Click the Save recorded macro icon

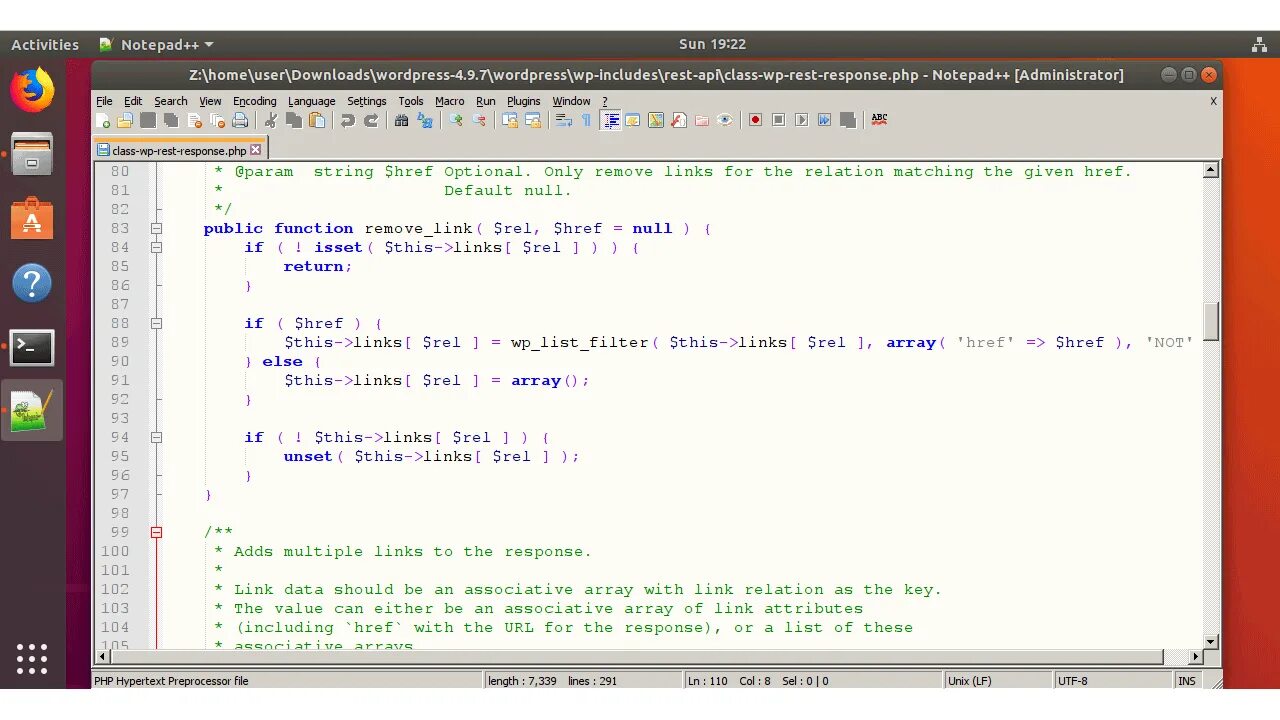pyautogui.click(x=848, y=120)
